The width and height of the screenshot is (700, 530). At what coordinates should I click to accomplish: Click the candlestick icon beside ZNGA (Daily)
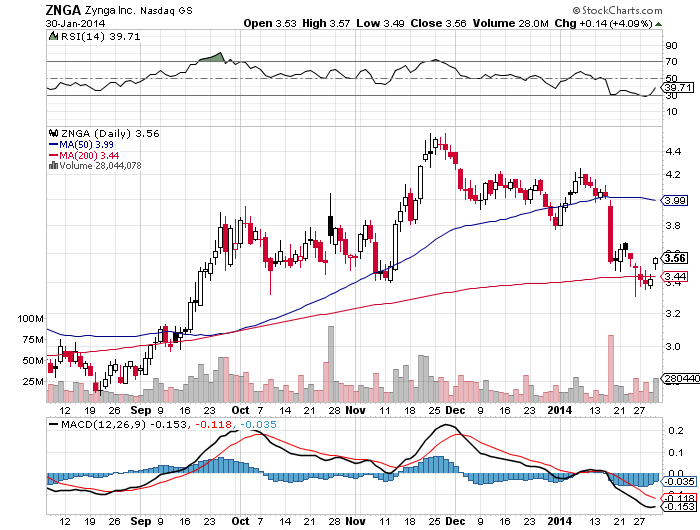click(x=54, y=133)
